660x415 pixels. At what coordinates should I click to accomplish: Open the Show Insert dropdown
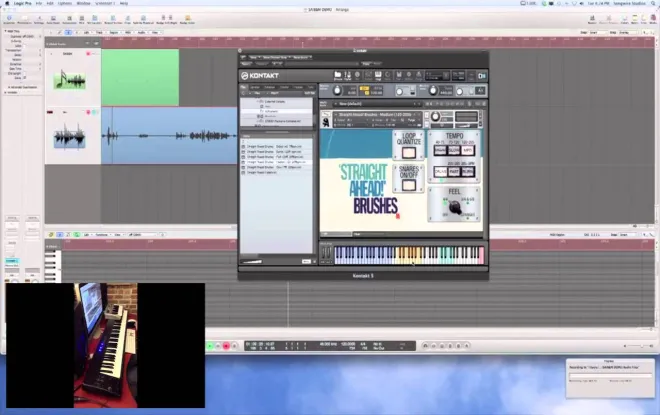point(300,57)
